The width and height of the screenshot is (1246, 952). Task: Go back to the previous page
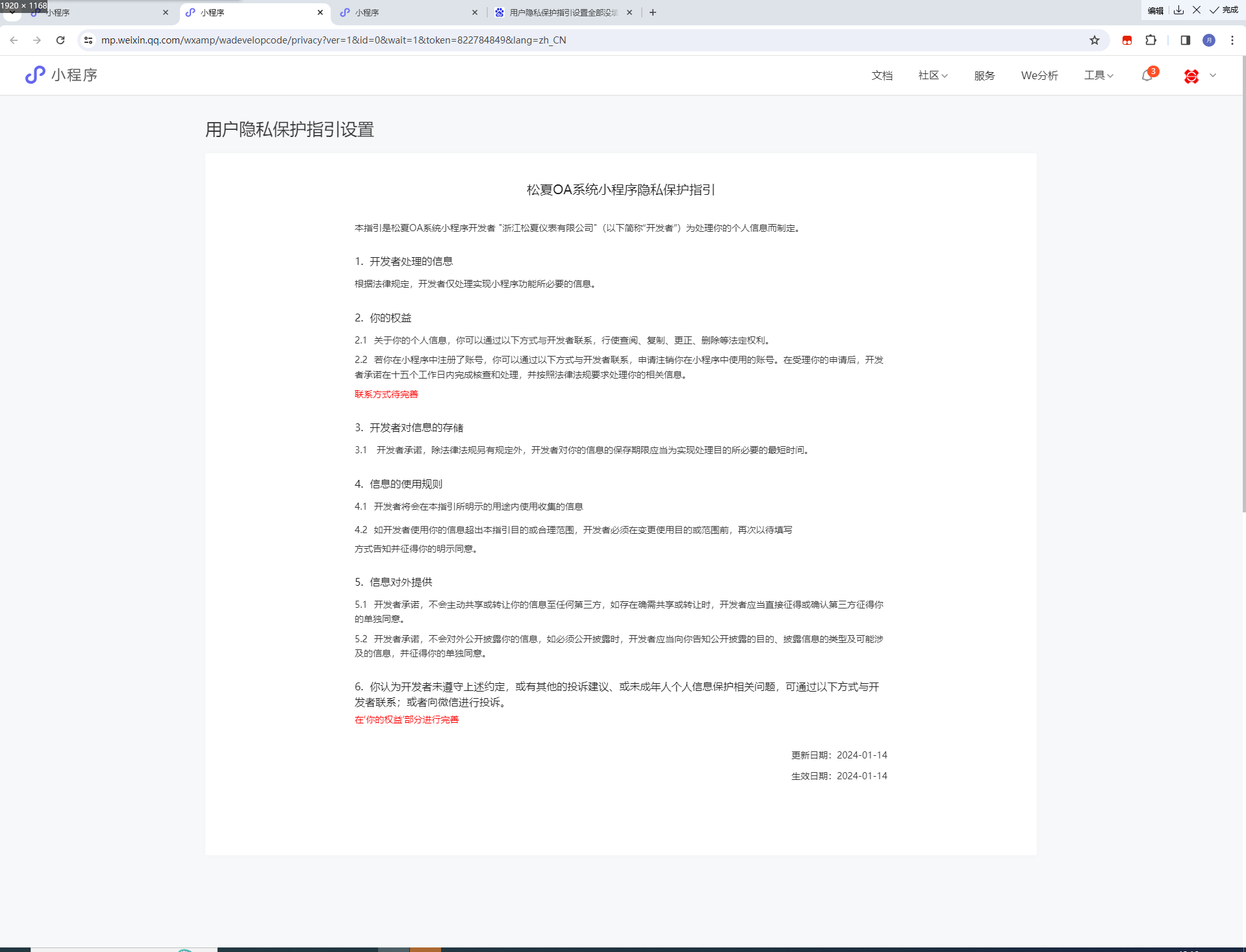[x=14, y=40]
